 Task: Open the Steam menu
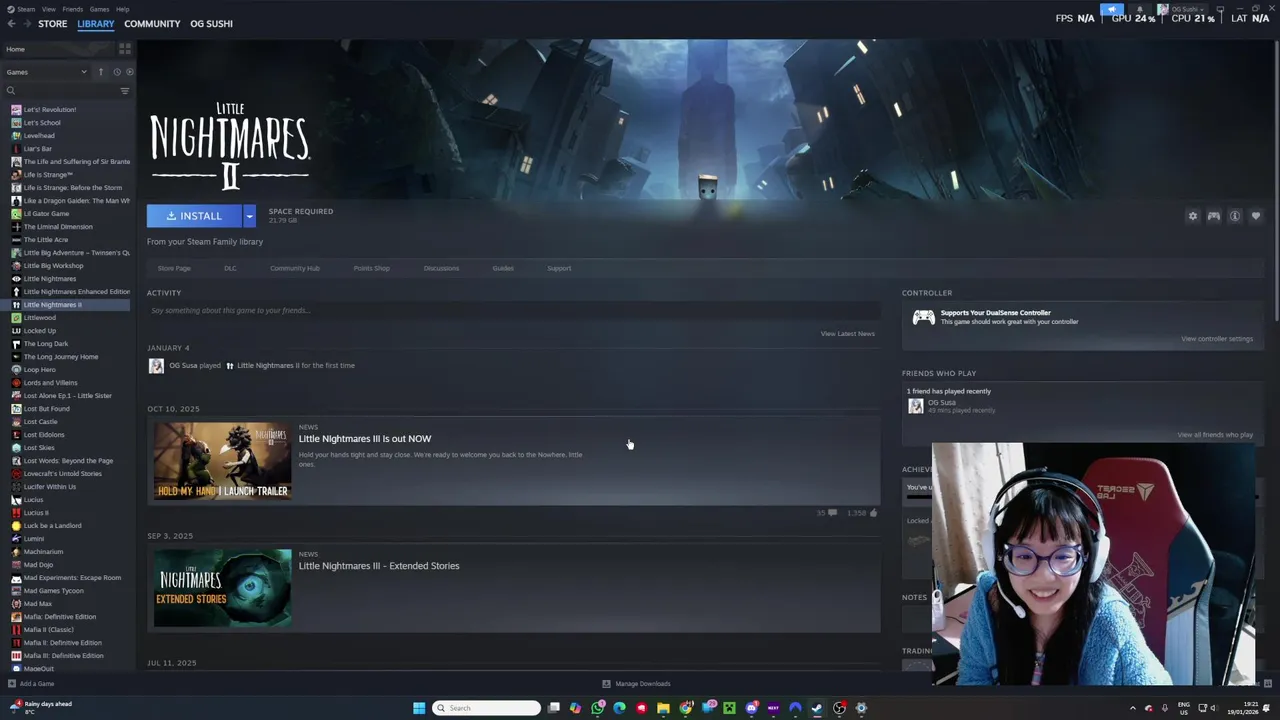pos(25,9)
